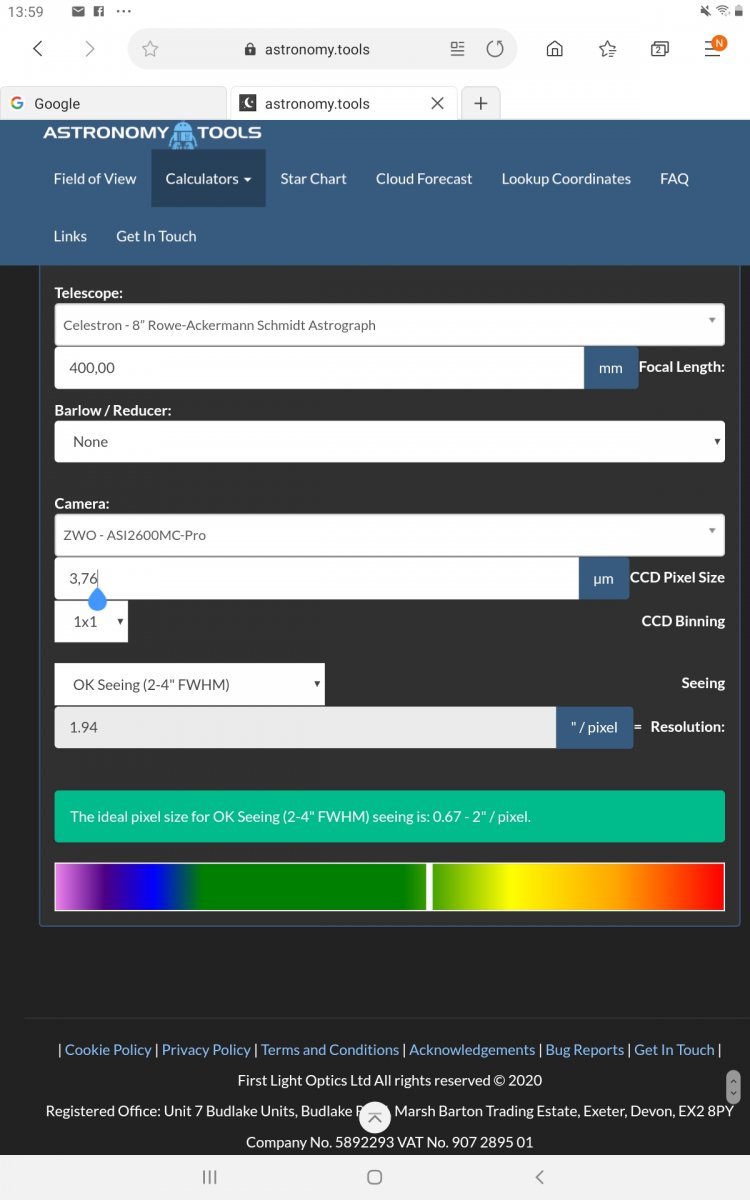Image resolution: width=750 pixels, height=1200 pixels.
Task: Open Get In Touch footer link
Action: (x=674, y=1049)
